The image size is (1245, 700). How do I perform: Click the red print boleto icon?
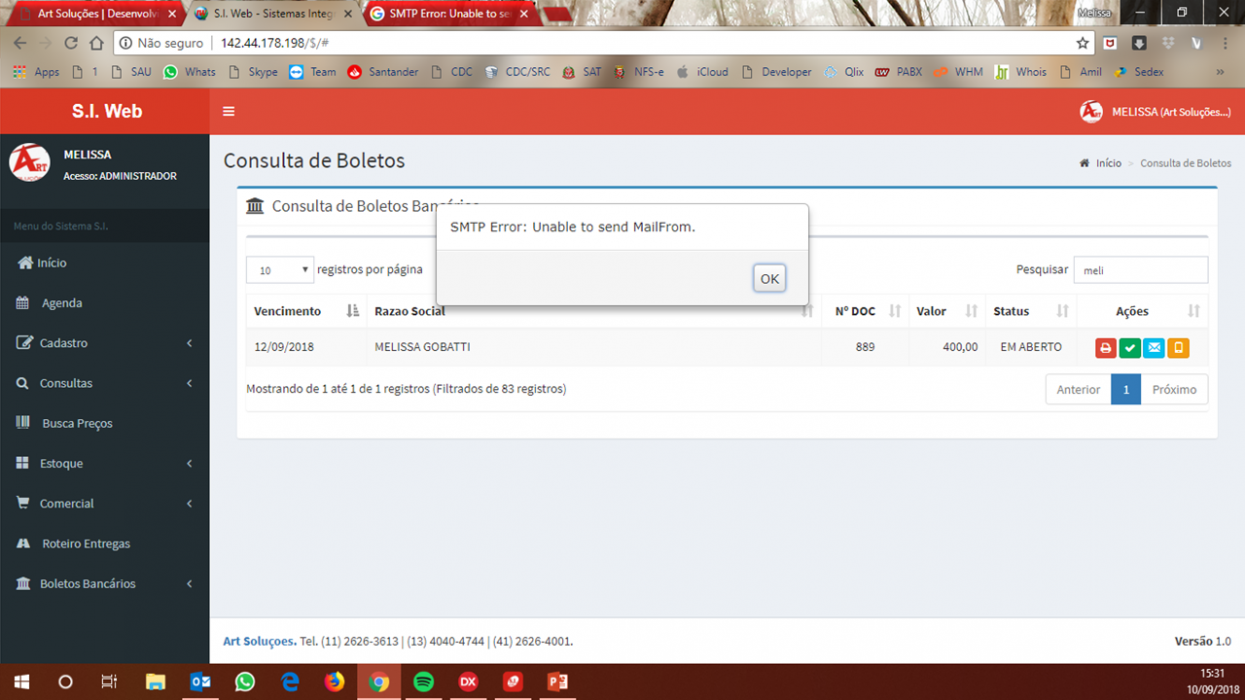point(1105,347)
